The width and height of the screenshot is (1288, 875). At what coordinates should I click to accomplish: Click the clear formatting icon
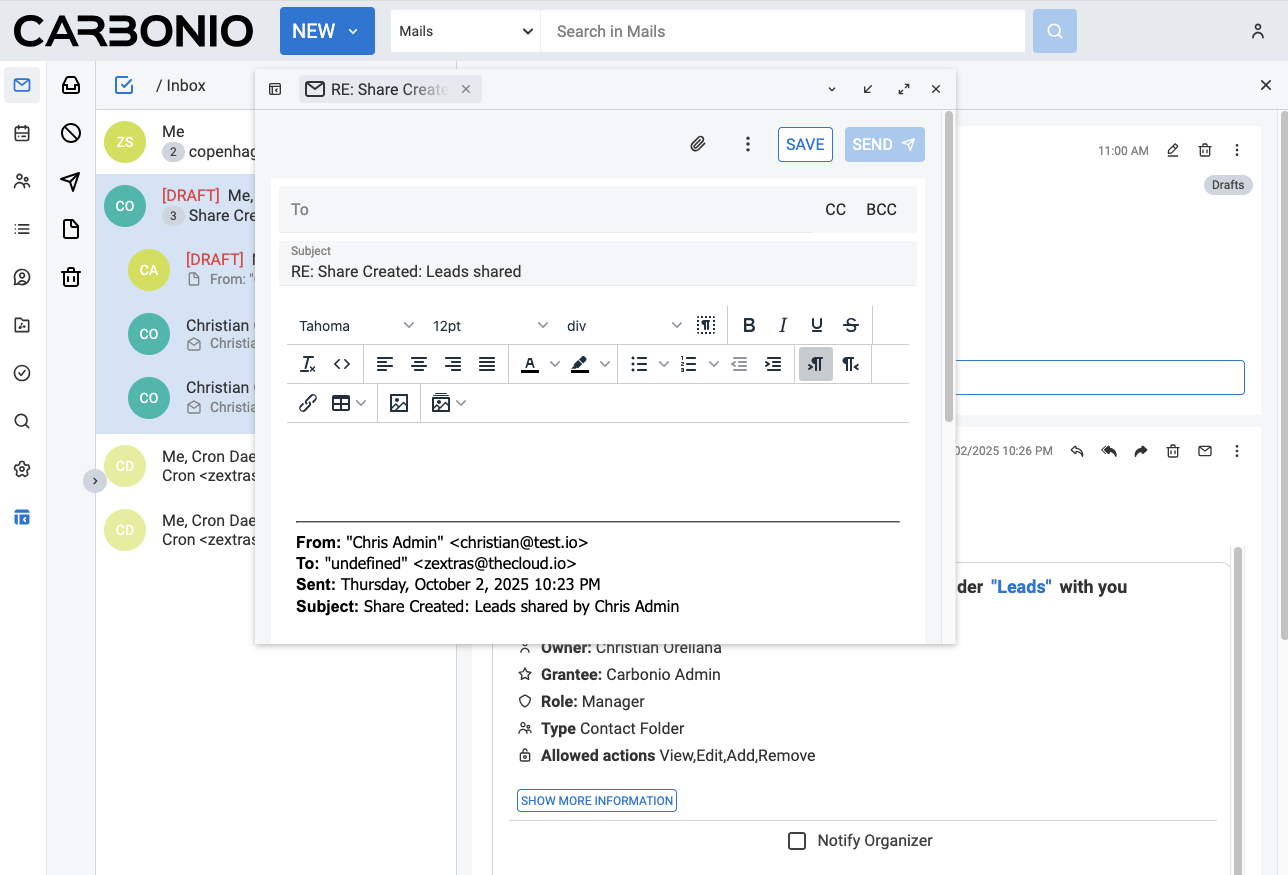(x=308, y=364)
